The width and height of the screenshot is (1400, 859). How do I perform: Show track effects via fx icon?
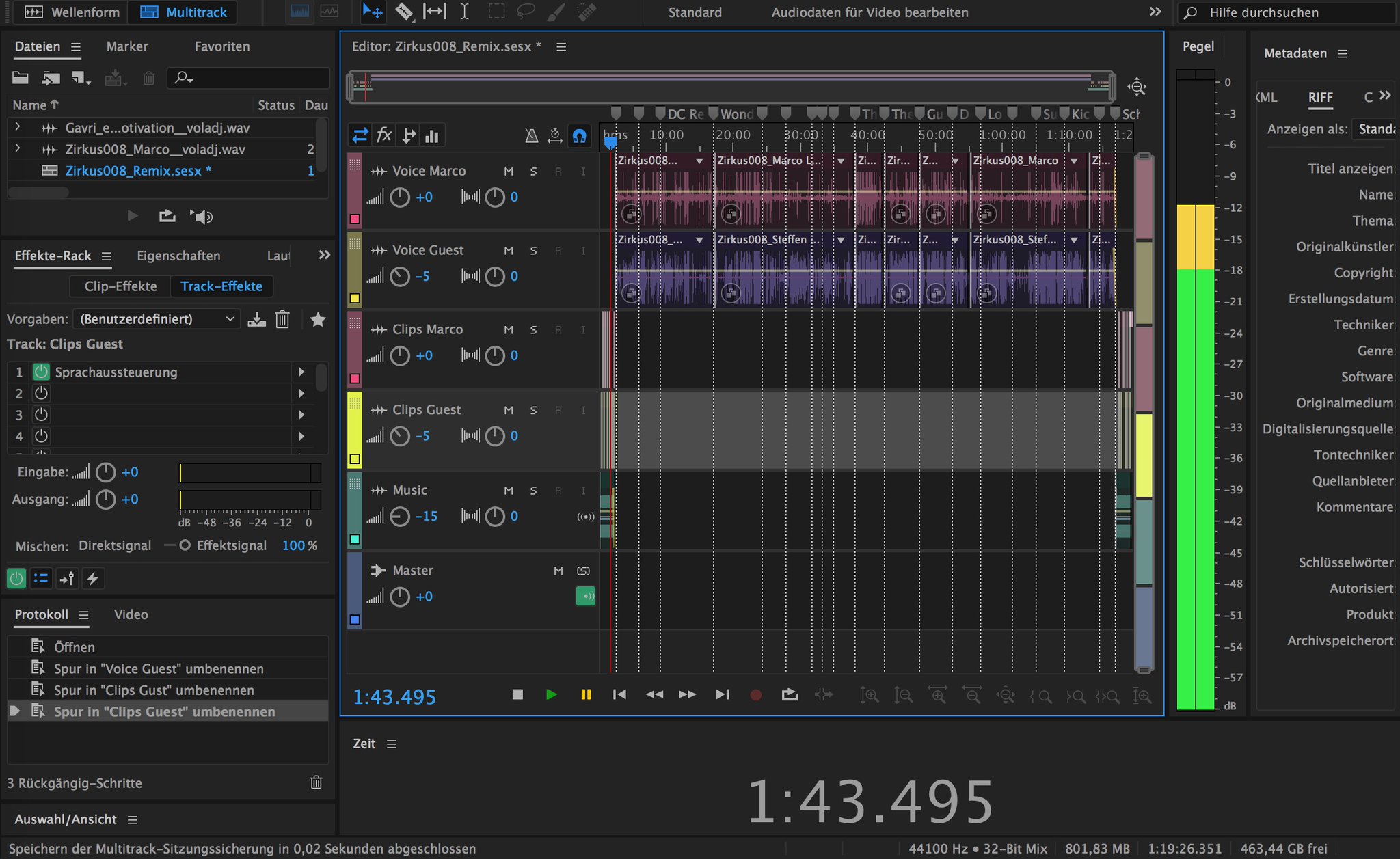pyautogui.click(x=384, y=135)
